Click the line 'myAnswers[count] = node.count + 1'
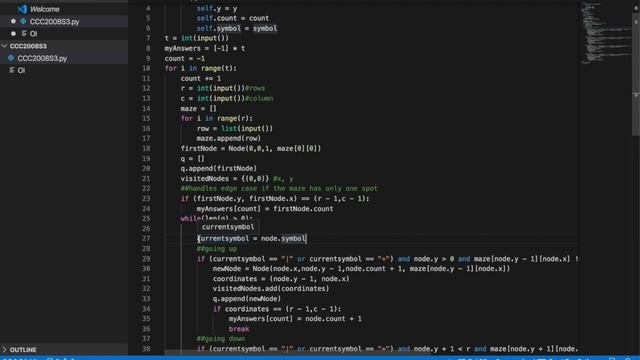The image size is (640, 360). click(x=295, y=318)
